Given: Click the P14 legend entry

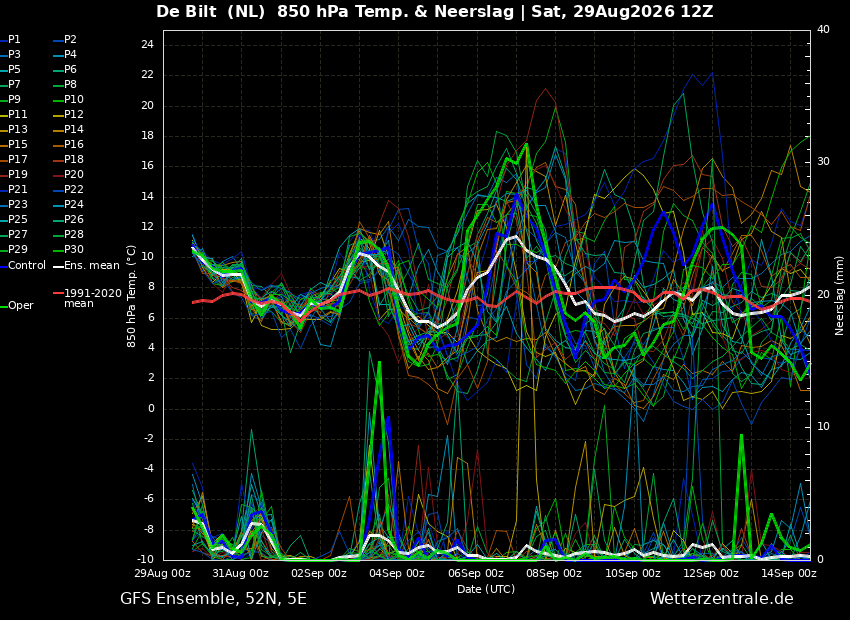Looking at the screenshot, I should (68, 130).
